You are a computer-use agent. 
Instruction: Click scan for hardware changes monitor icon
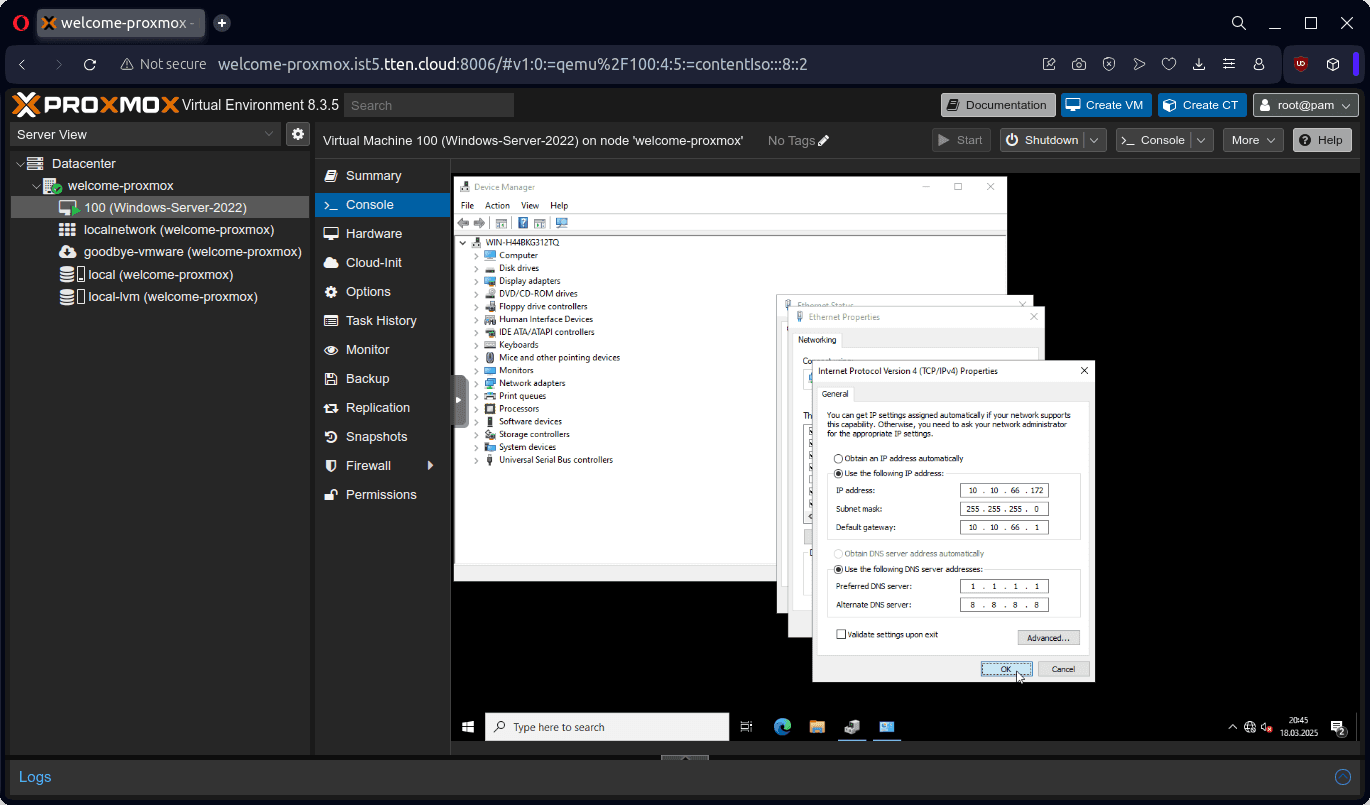click(561, 223)
